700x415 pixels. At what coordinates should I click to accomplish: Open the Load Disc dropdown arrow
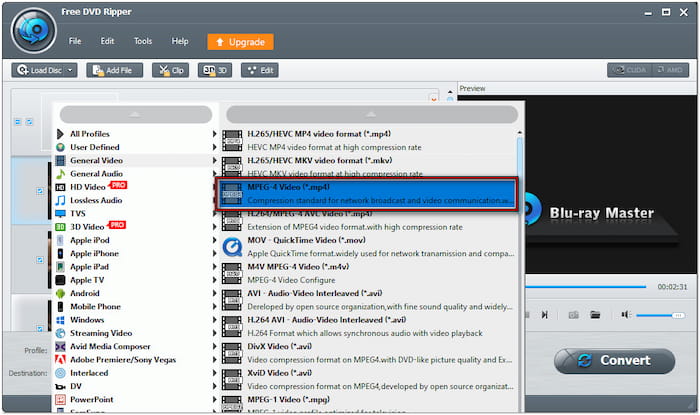point(71,70)
